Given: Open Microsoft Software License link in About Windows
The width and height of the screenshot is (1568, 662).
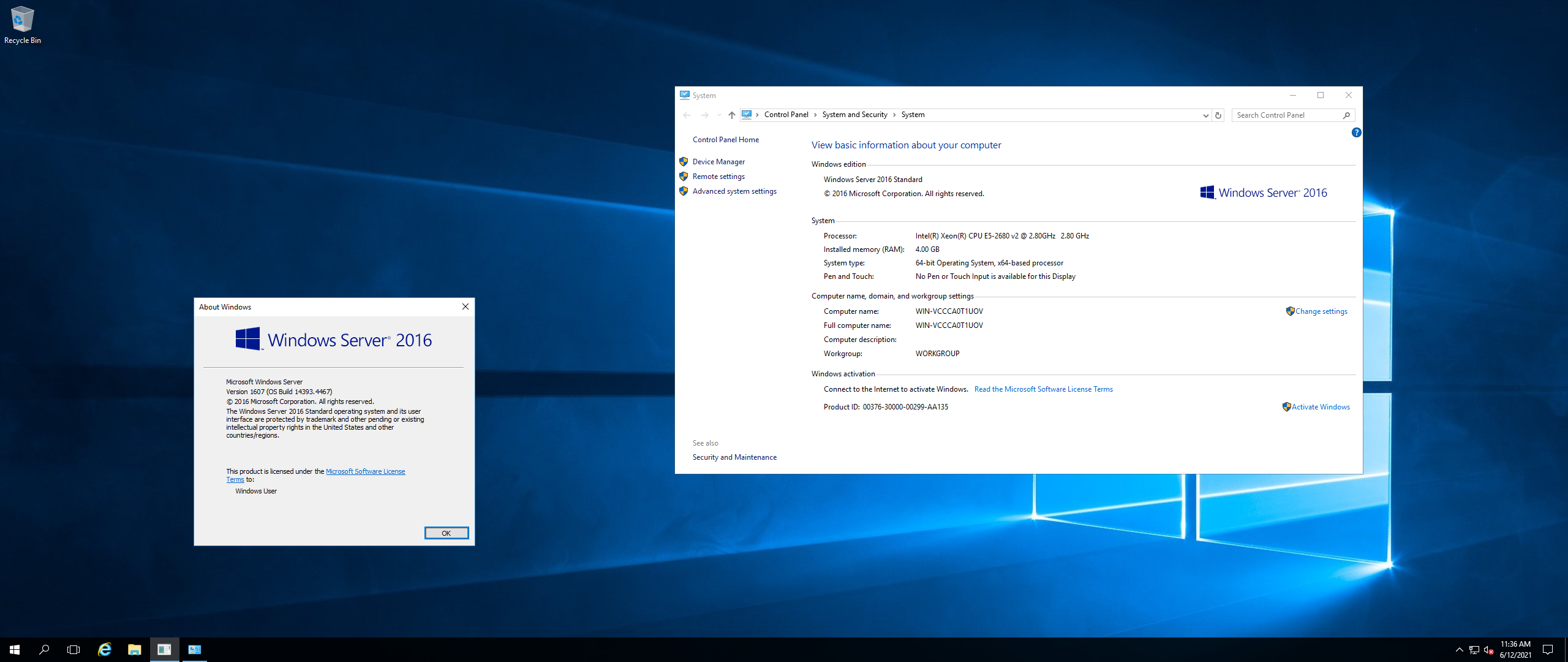Looking at the screenshot, I should [365, 471].
